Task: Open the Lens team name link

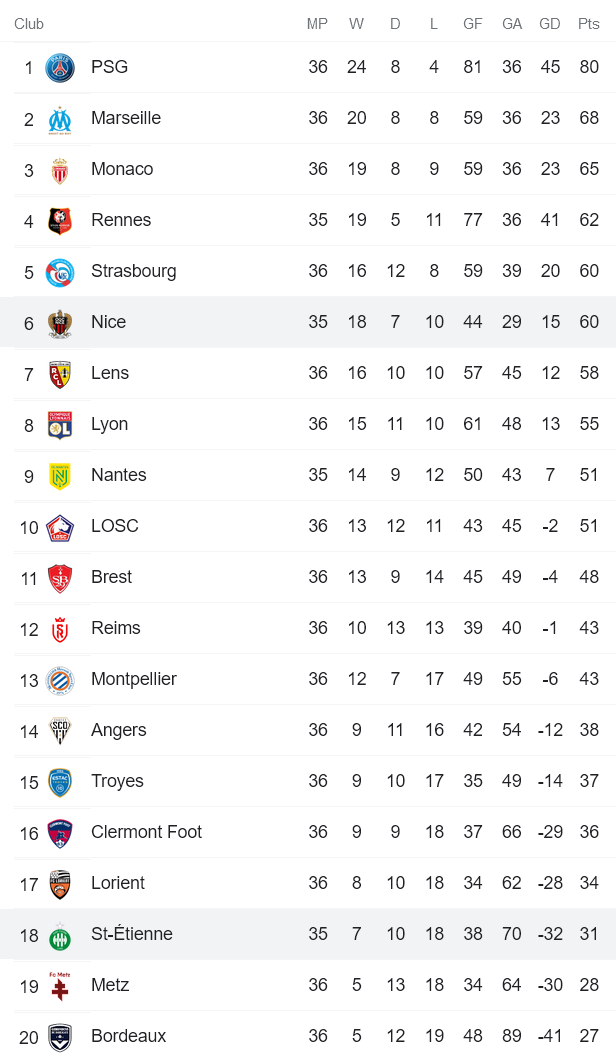Action: pos(110,373)
